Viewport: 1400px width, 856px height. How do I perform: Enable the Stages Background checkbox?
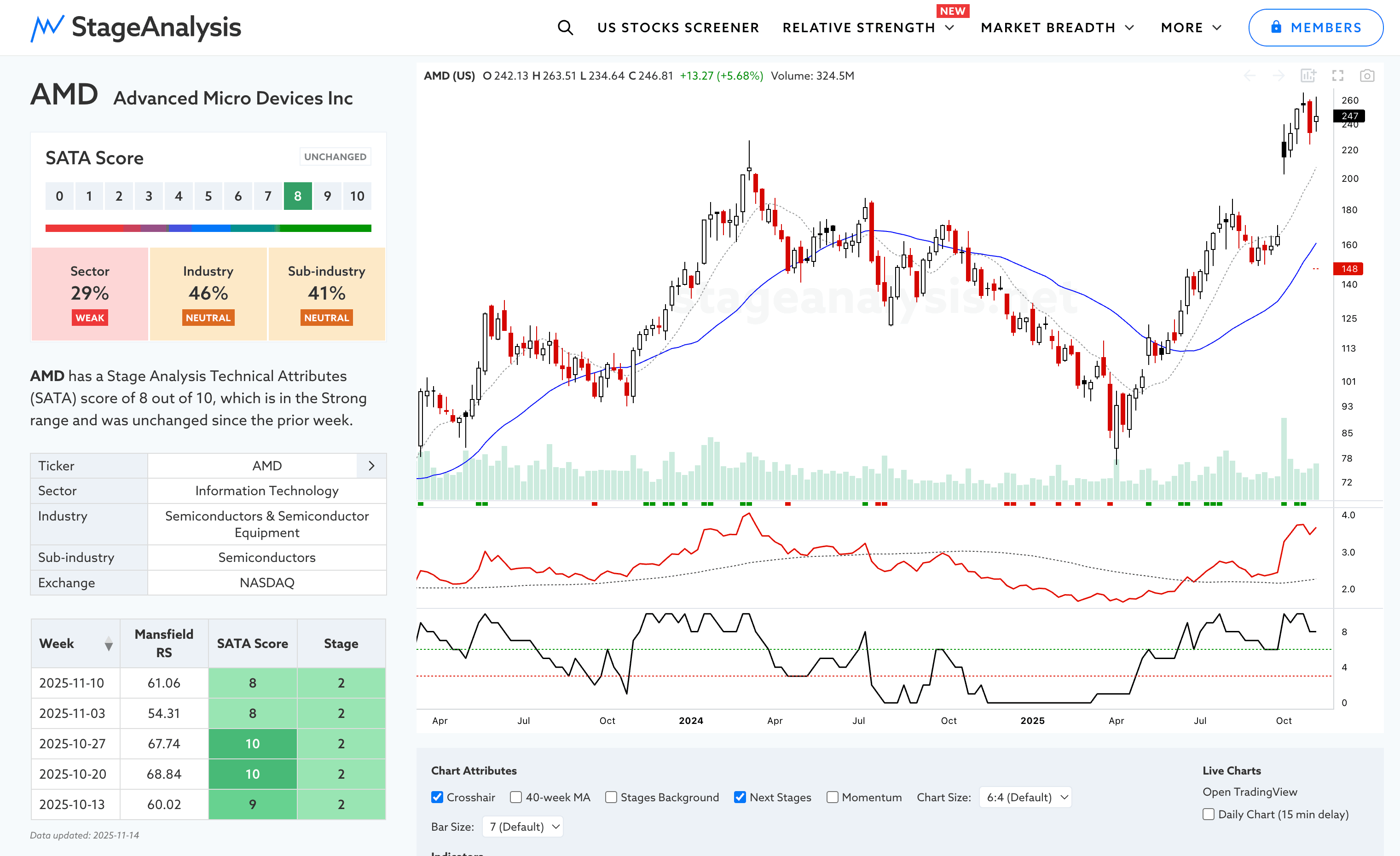click(x=611, y=797)
